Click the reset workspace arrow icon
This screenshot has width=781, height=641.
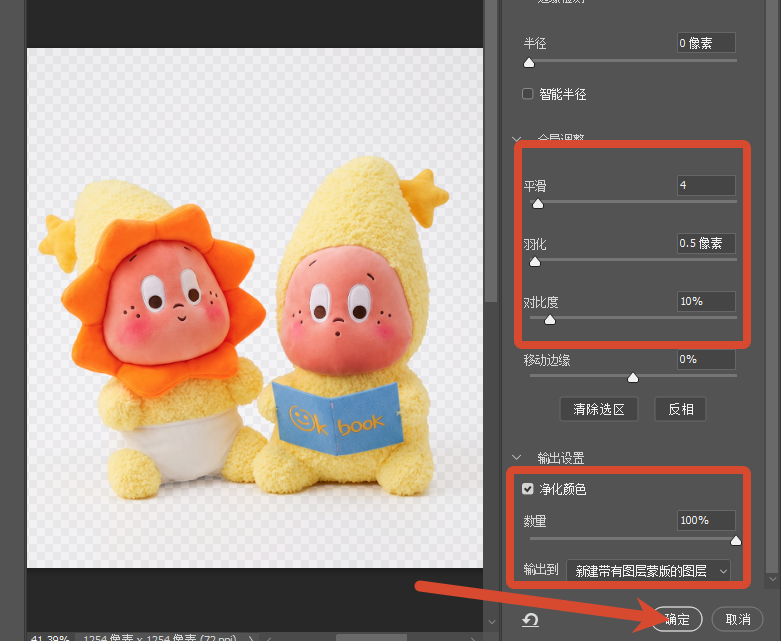click(x=530, y=620)
